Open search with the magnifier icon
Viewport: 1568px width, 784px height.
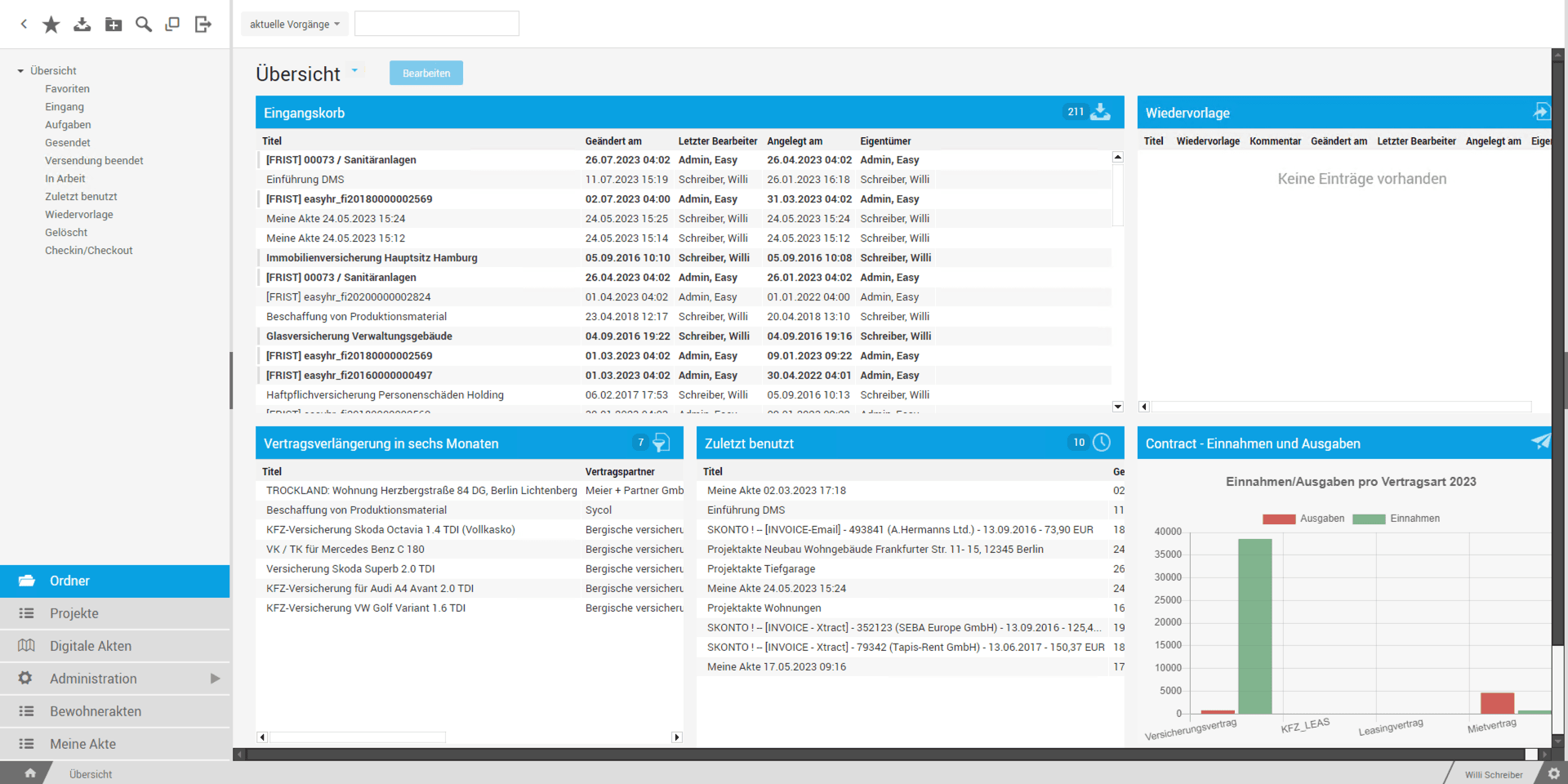pos(144,24)
